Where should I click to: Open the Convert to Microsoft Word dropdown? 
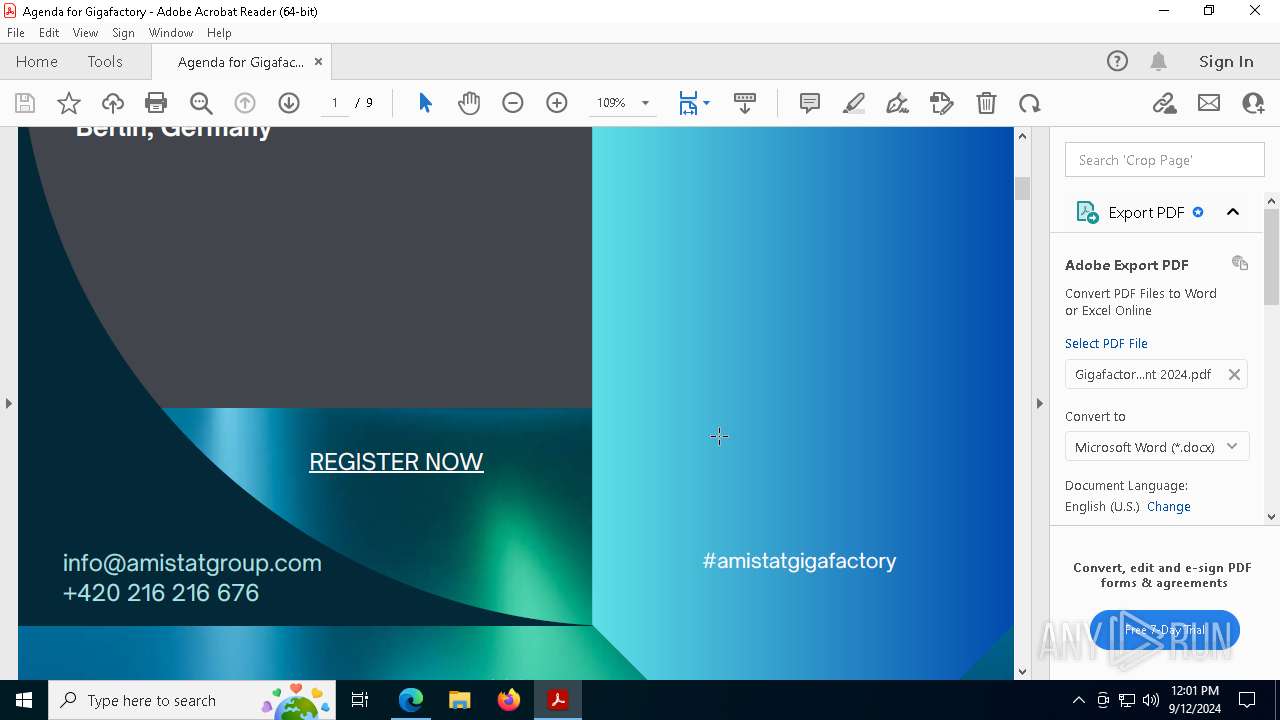point(1157,447)
